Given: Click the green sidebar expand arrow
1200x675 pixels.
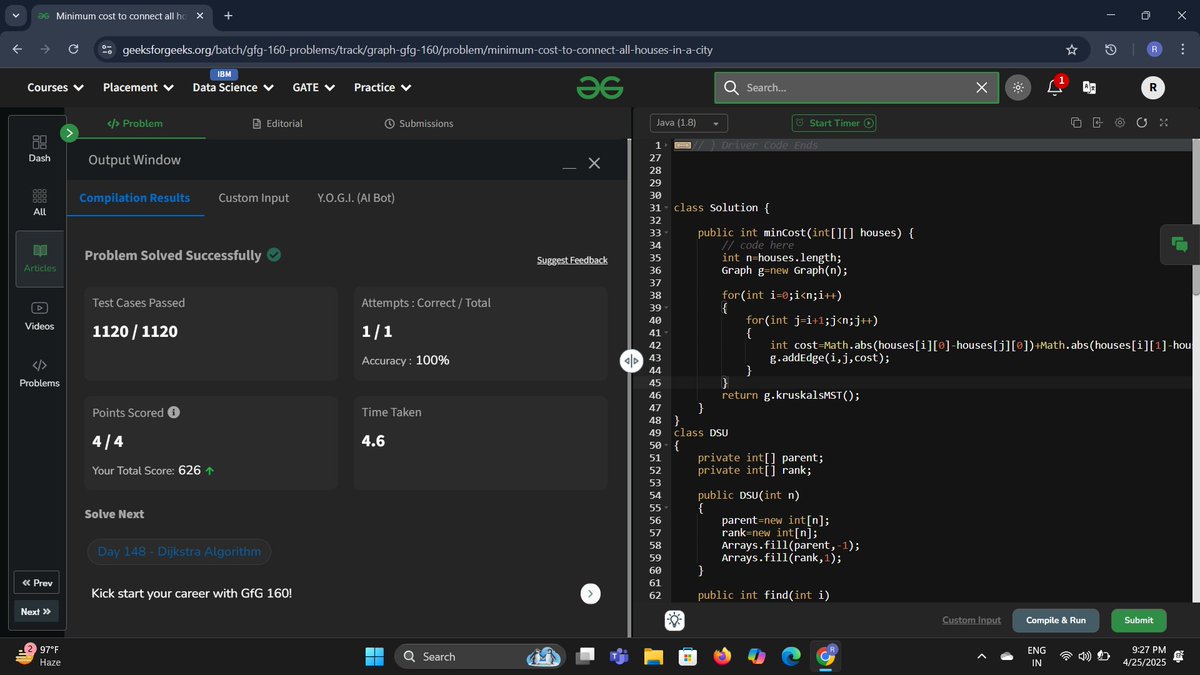Looking at the screenshot, I should coord(69,132).
